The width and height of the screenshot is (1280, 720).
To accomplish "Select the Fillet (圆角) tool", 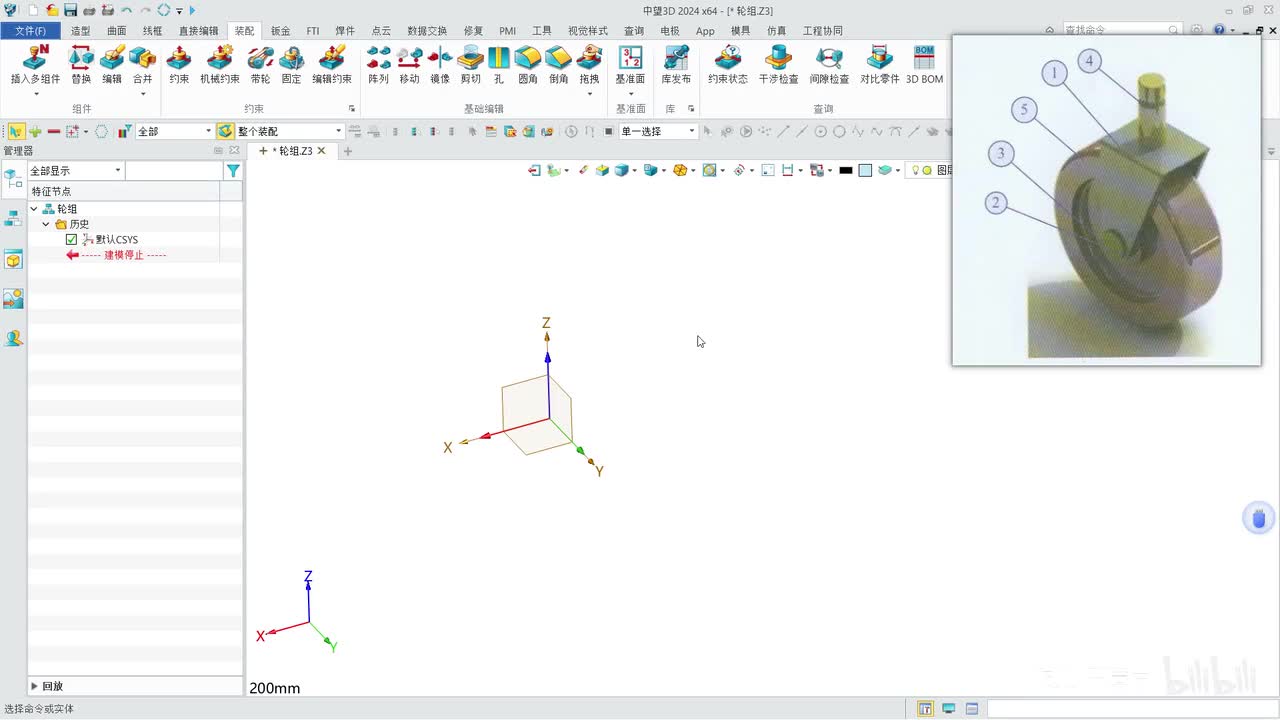I will pos(528,64).
